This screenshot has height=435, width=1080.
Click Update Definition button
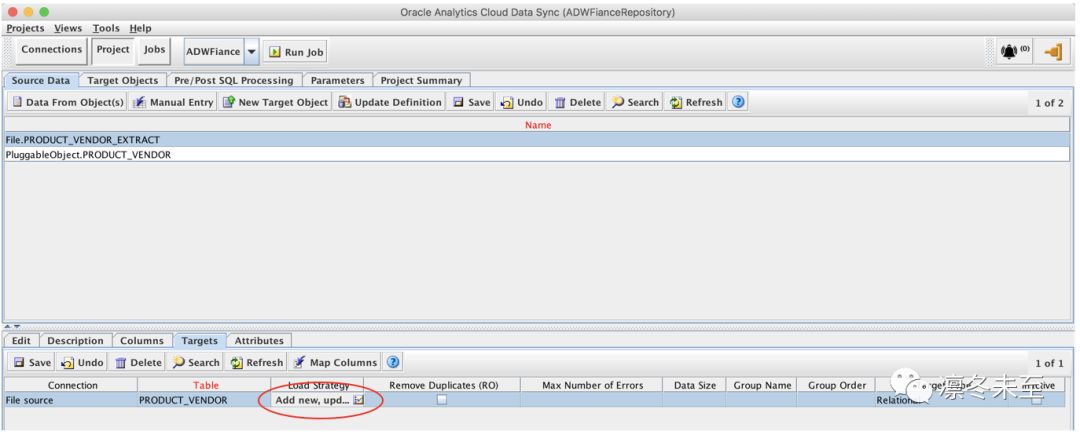pyautogui.click(x=390, y=103)
